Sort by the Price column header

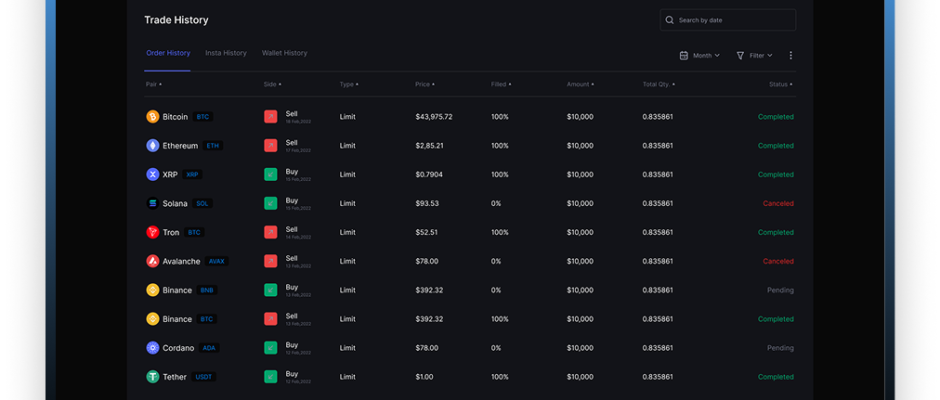coord(425,85)
